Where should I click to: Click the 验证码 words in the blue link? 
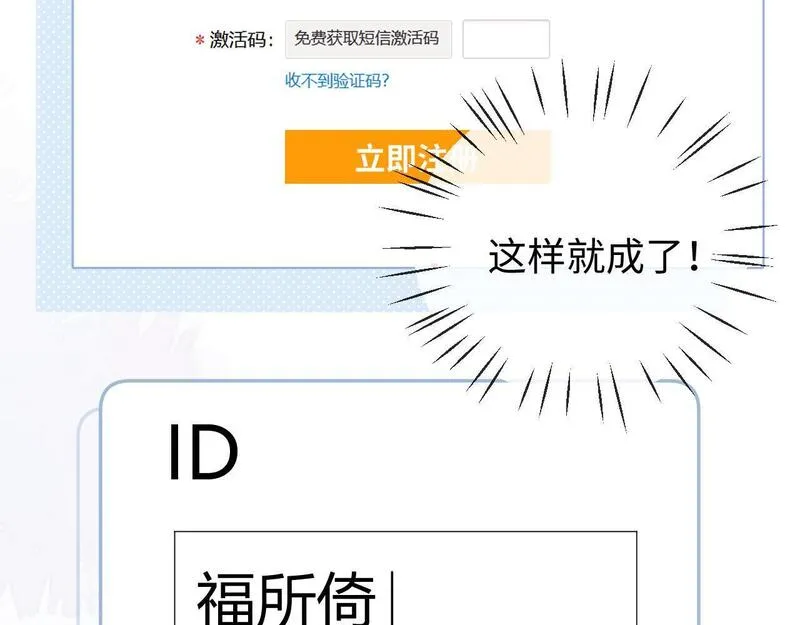click(356, 81)
